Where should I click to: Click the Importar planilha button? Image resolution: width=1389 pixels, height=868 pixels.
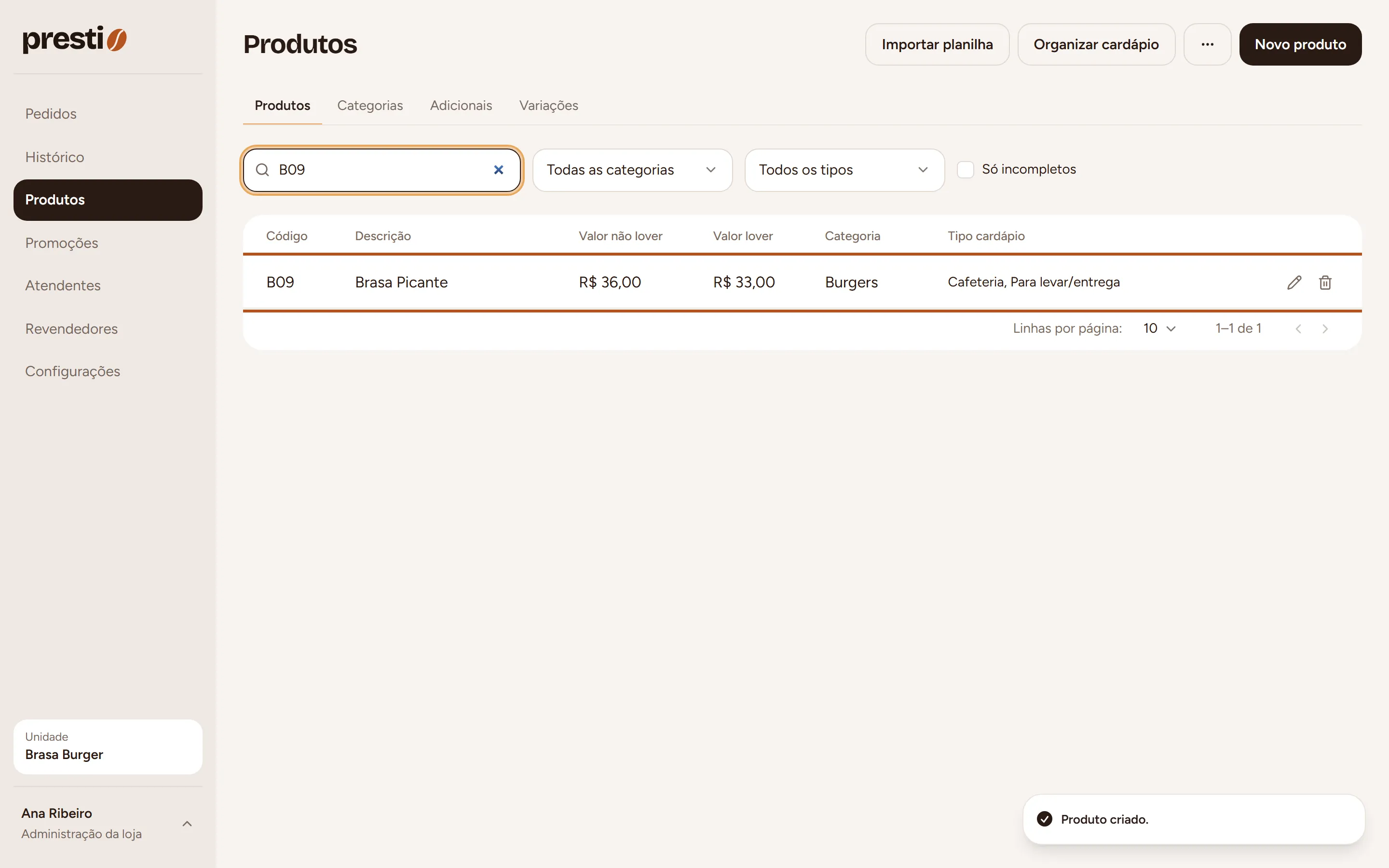(937, 44)
